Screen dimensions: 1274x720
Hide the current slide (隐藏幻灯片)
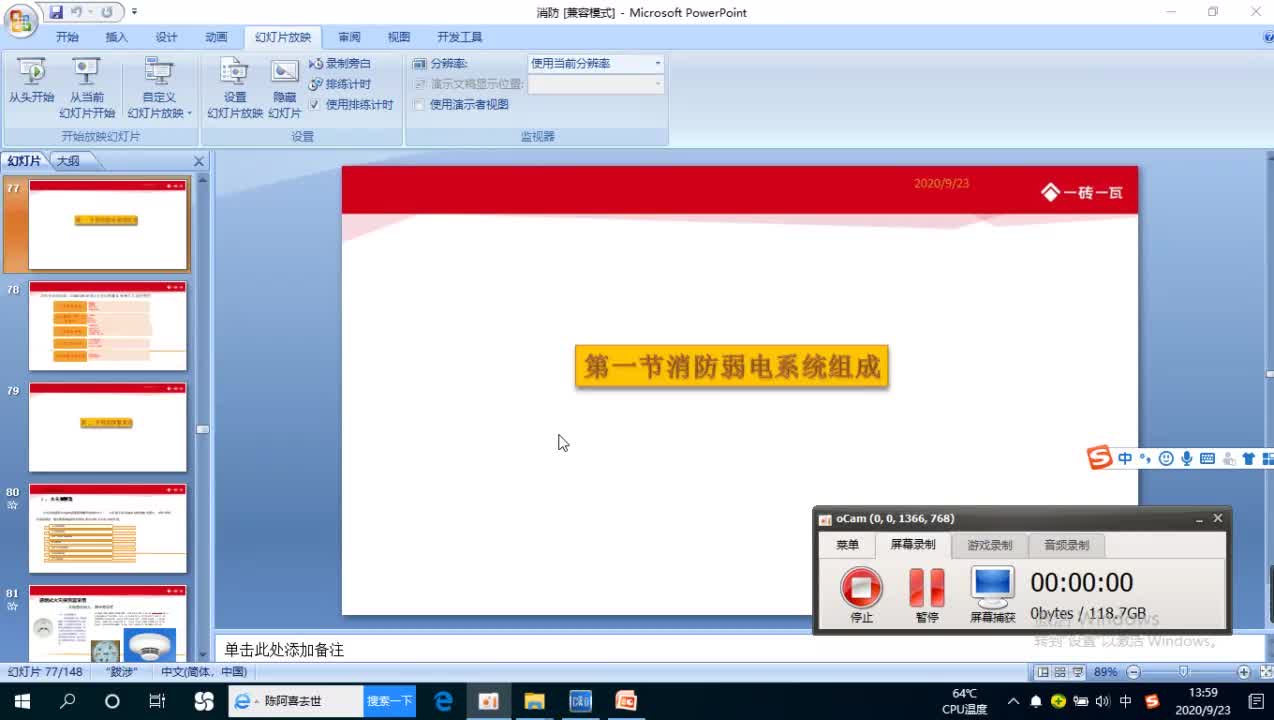(285, 89)
